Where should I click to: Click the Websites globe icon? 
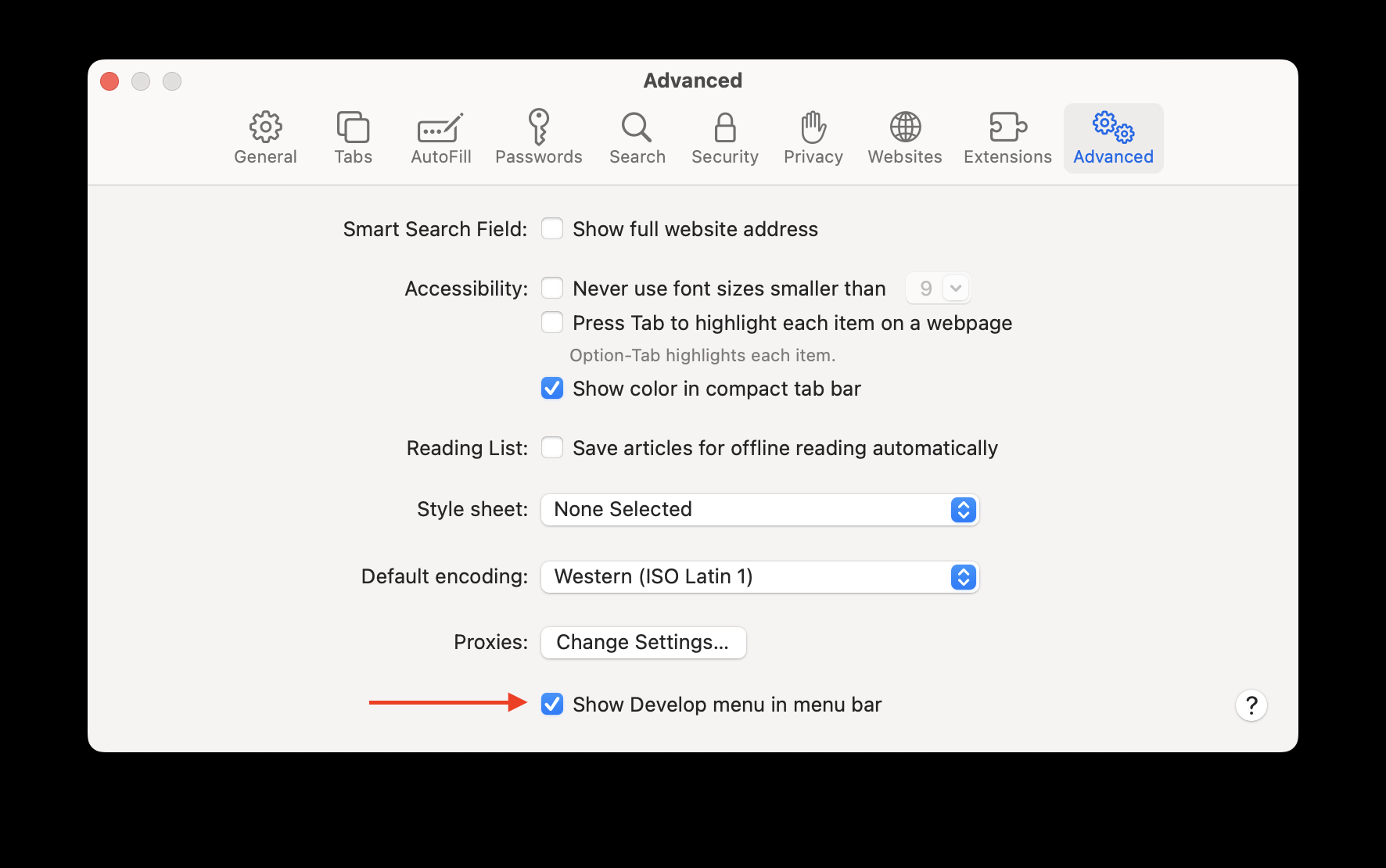(x=904, y=138)
